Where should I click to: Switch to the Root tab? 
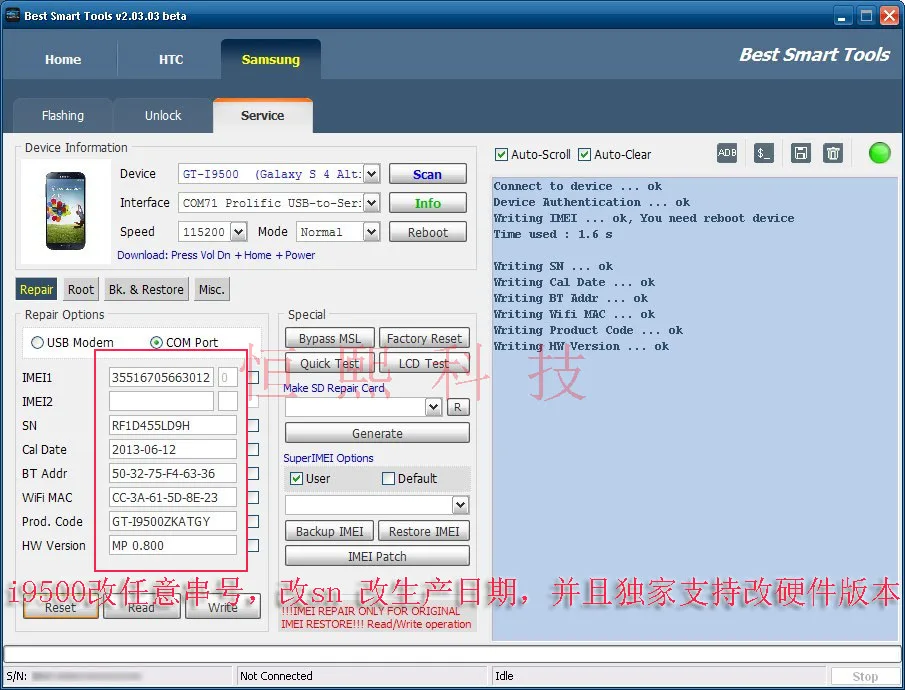pyautogui.click(x=81, y=289)
